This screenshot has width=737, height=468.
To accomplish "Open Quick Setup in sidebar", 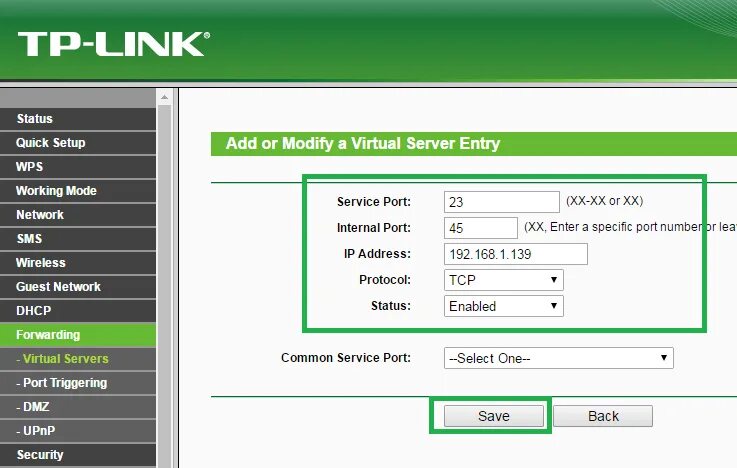I will pos(78,143).
